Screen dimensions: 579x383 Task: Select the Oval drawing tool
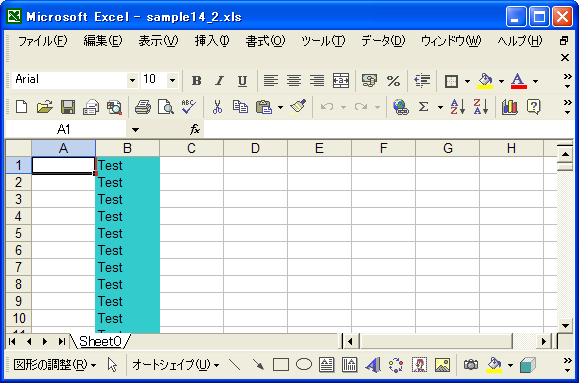pos(304,365)
